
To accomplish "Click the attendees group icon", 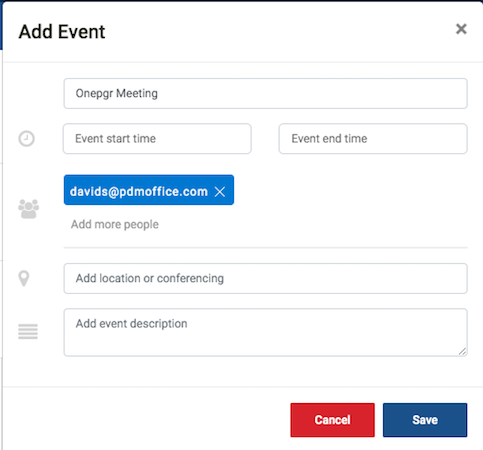I will point(28,209).
